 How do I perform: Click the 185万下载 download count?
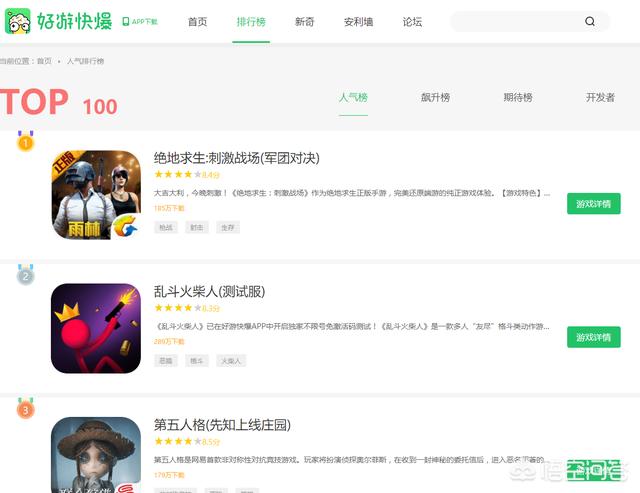169,208
